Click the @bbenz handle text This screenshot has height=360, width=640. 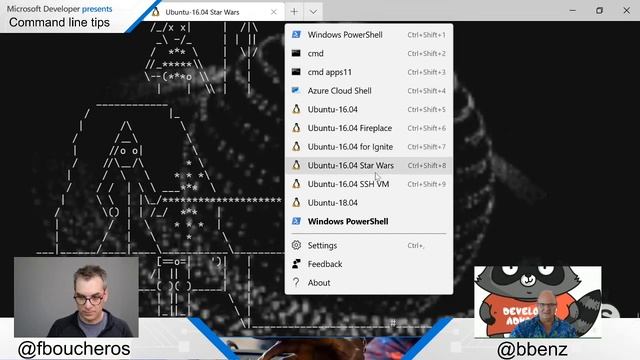[x=532, y=349]
